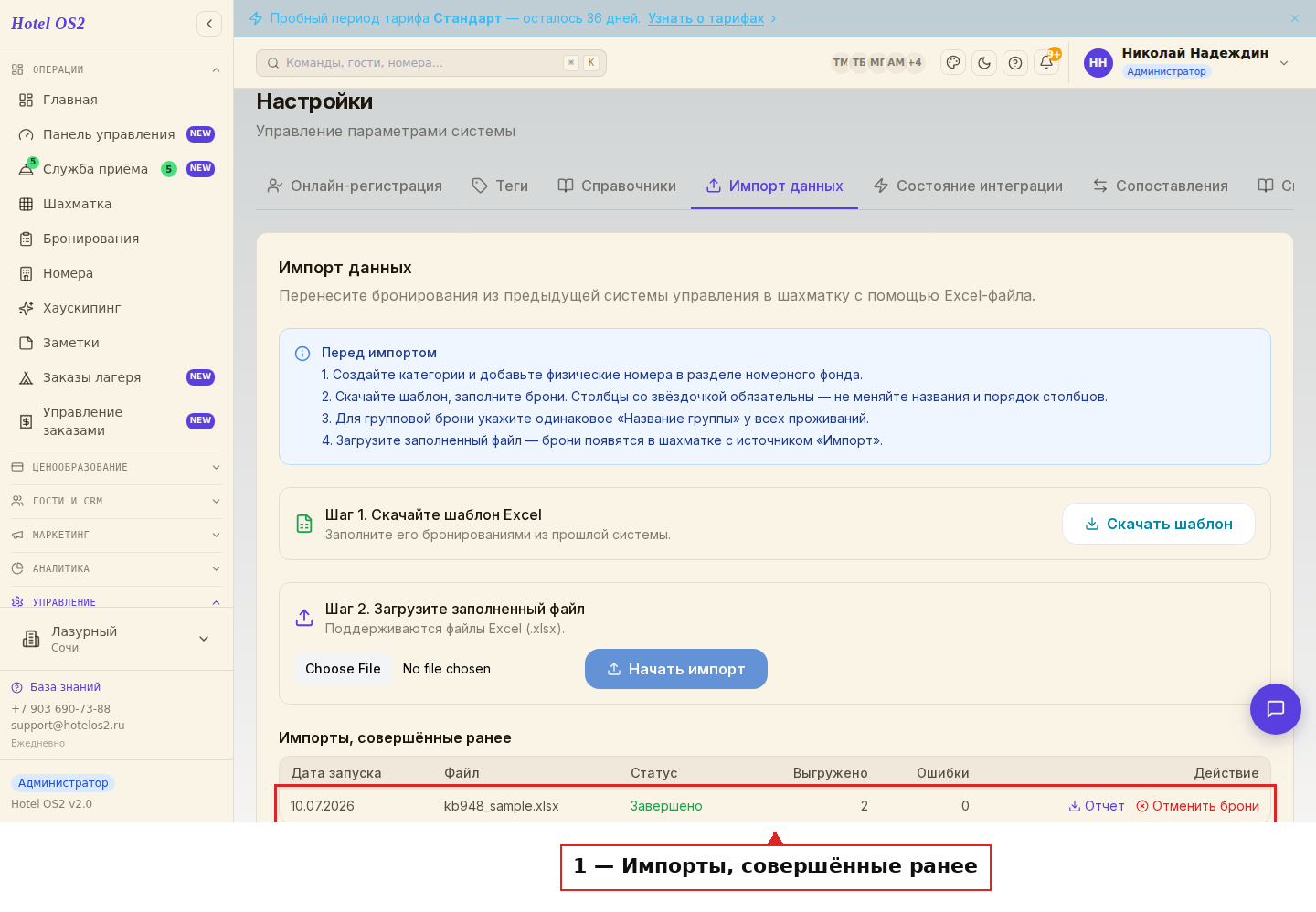Click the info icon beside Перед импортом
The image size is (1316, 912).
coord(302,354)
